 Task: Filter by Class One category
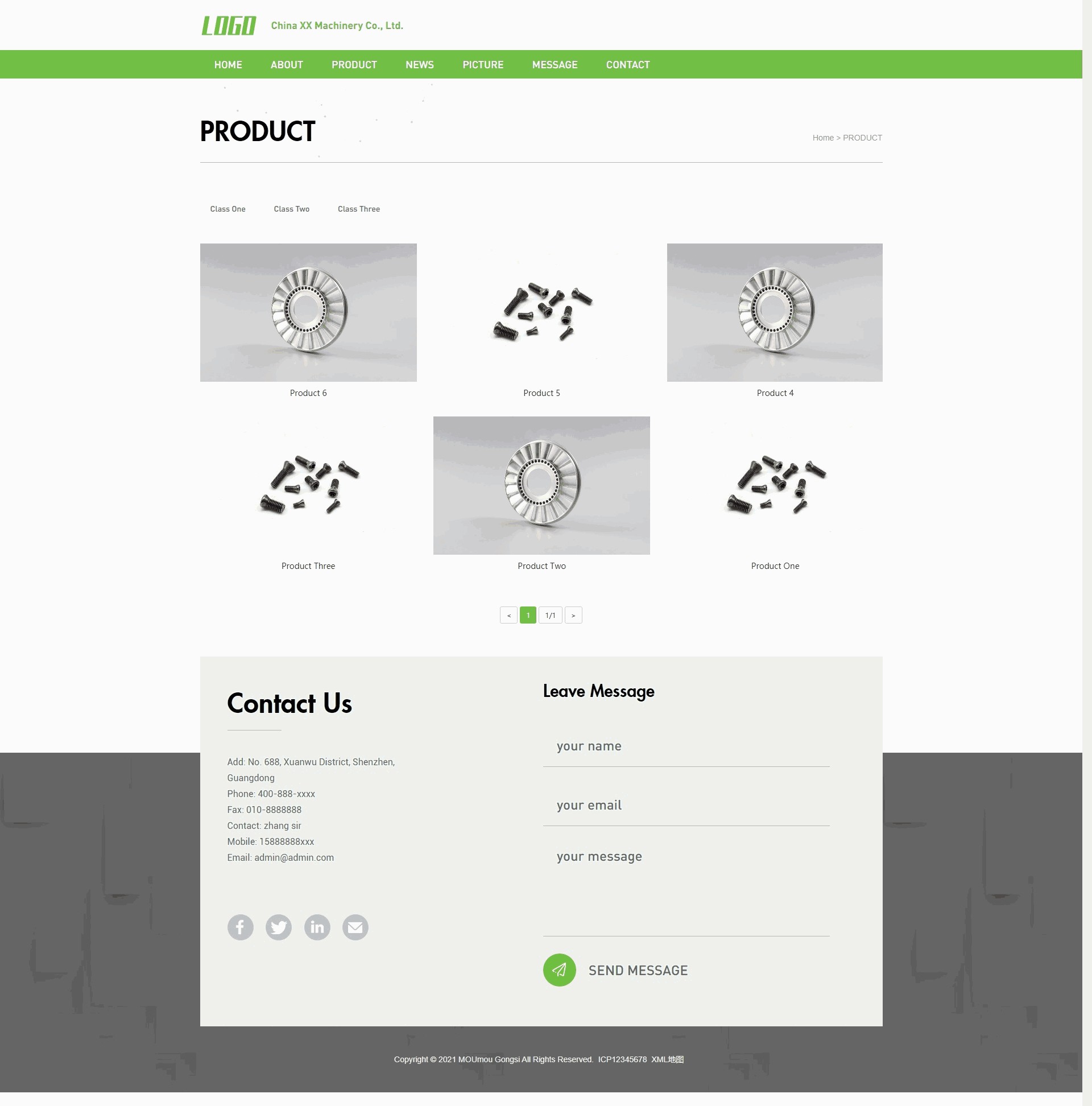pyautogui.click(x=228, y=209)
